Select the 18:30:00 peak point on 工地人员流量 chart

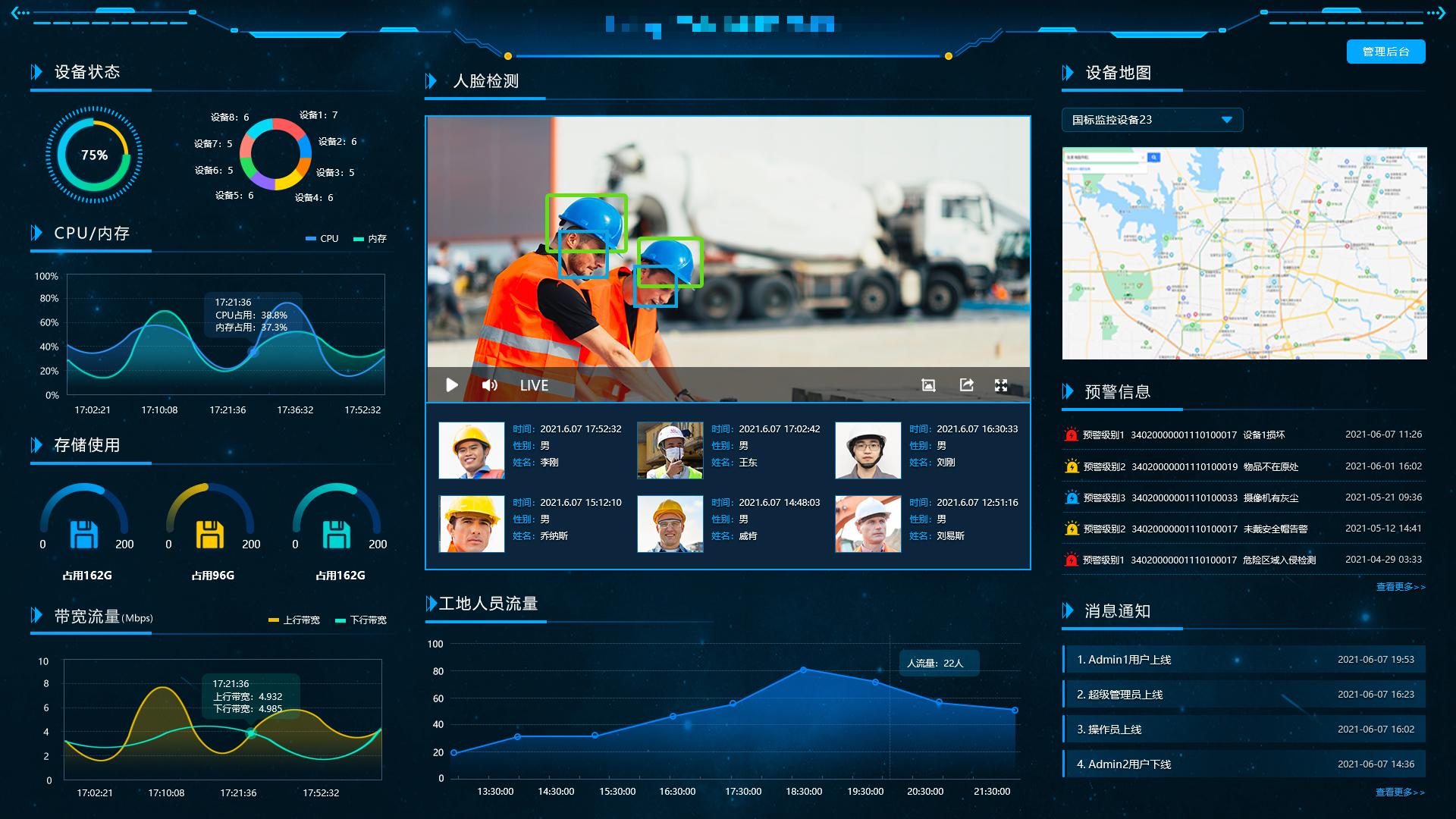point(804,670)
